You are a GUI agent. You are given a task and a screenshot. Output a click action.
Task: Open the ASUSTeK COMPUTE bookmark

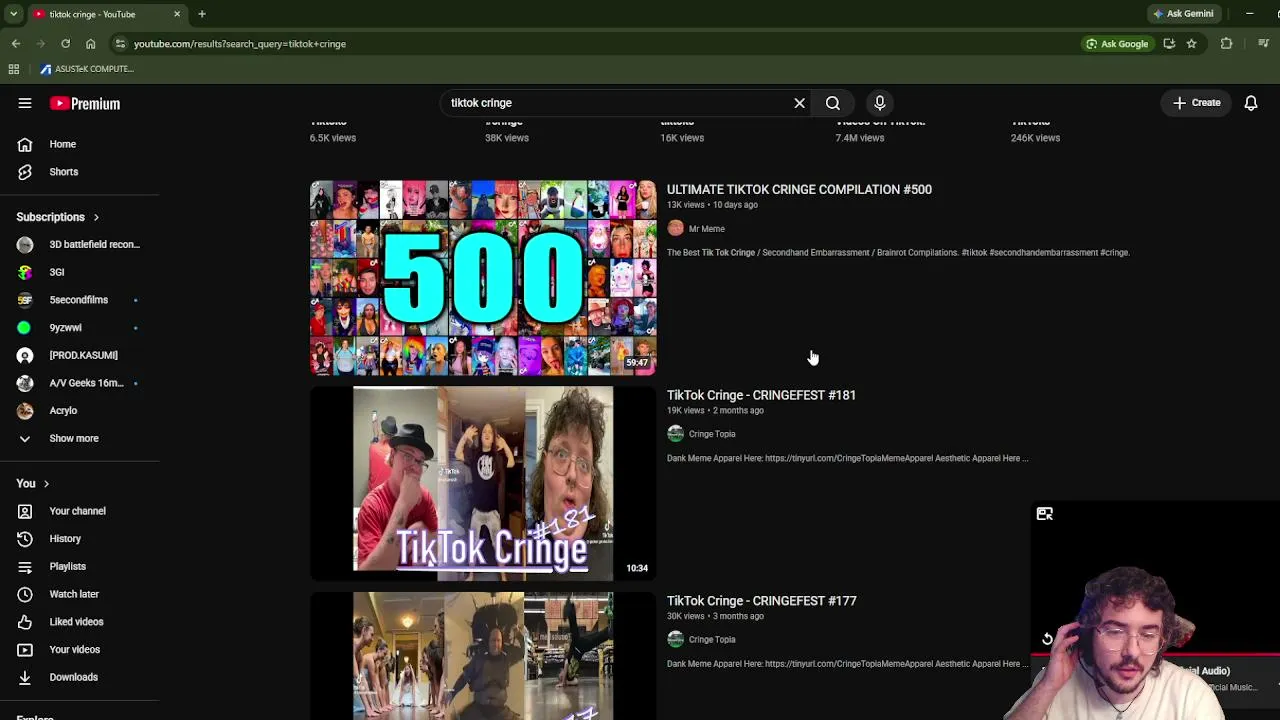point(87,69)
